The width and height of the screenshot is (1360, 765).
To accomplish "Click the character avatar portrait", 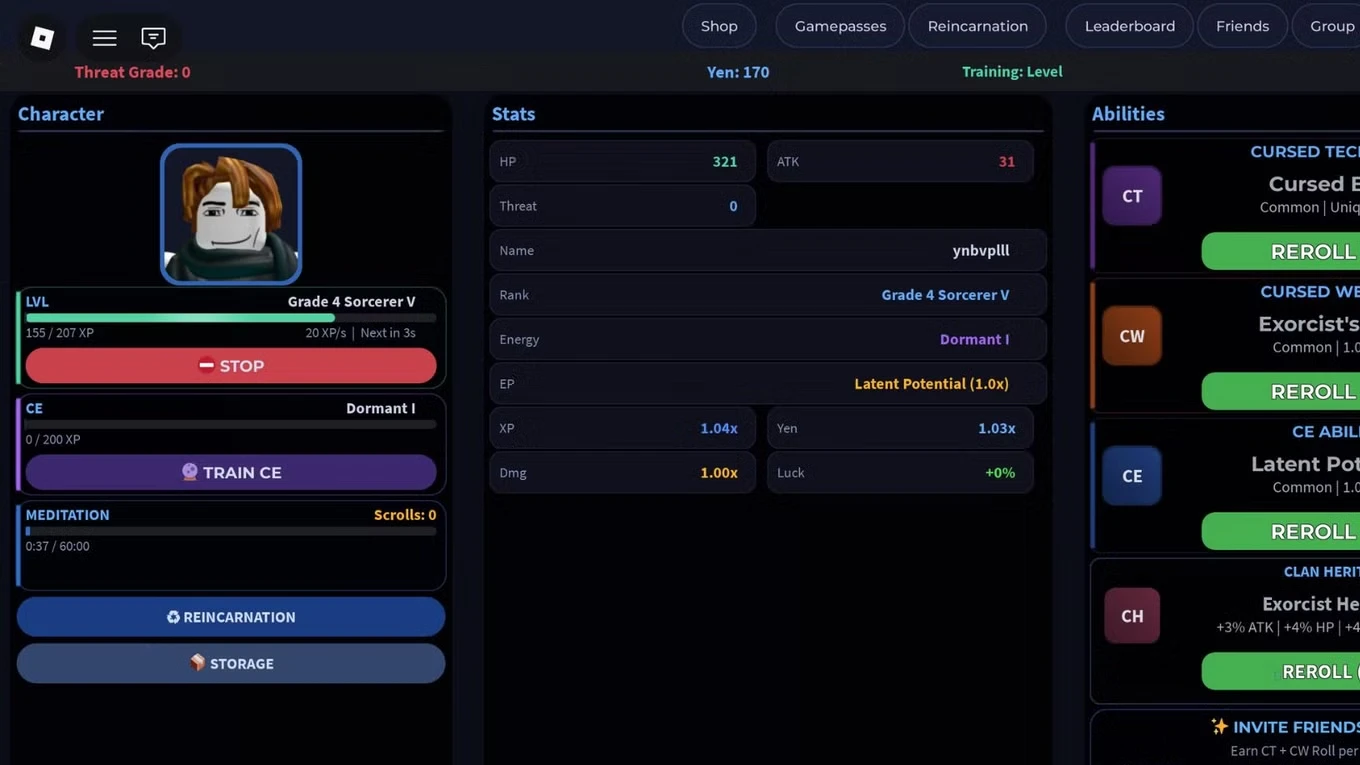I will [231, 214].
